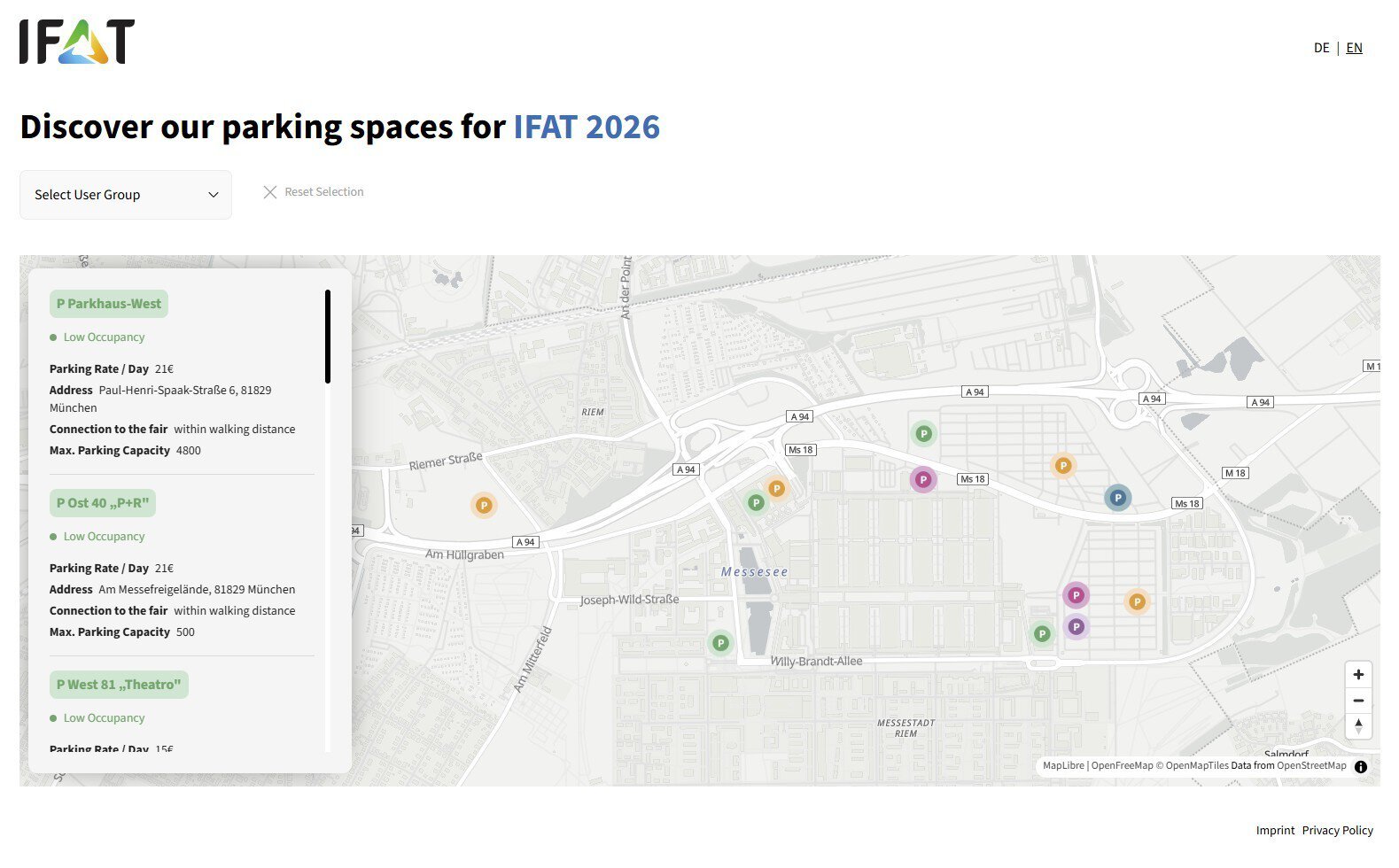Open the OpenStreetMap attribution link
This screenshot has width=1399, height=868.
click(1311, 766)
